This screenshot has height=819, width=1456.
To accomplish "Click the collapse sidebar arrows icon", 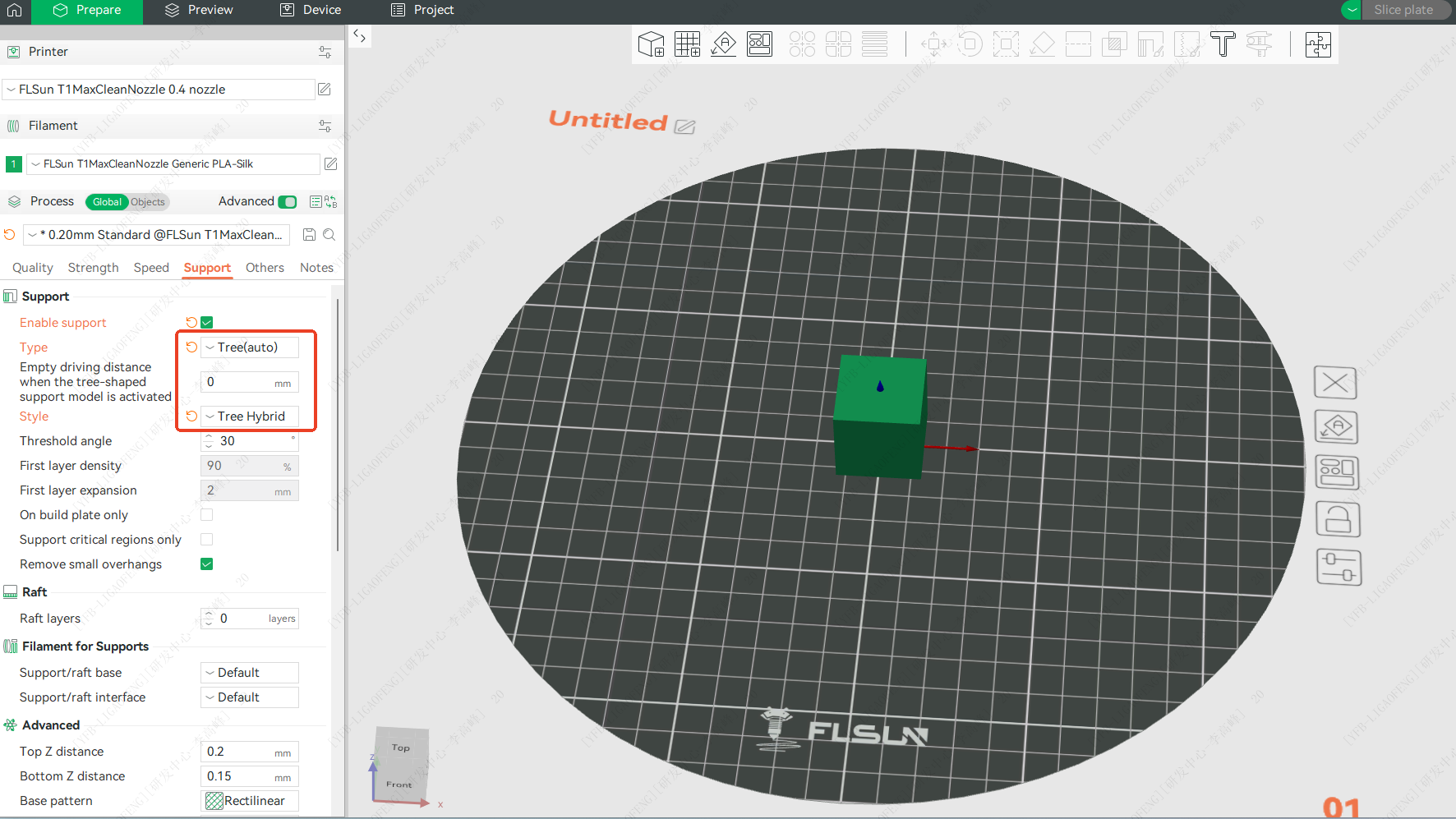I will pos(360,36).
